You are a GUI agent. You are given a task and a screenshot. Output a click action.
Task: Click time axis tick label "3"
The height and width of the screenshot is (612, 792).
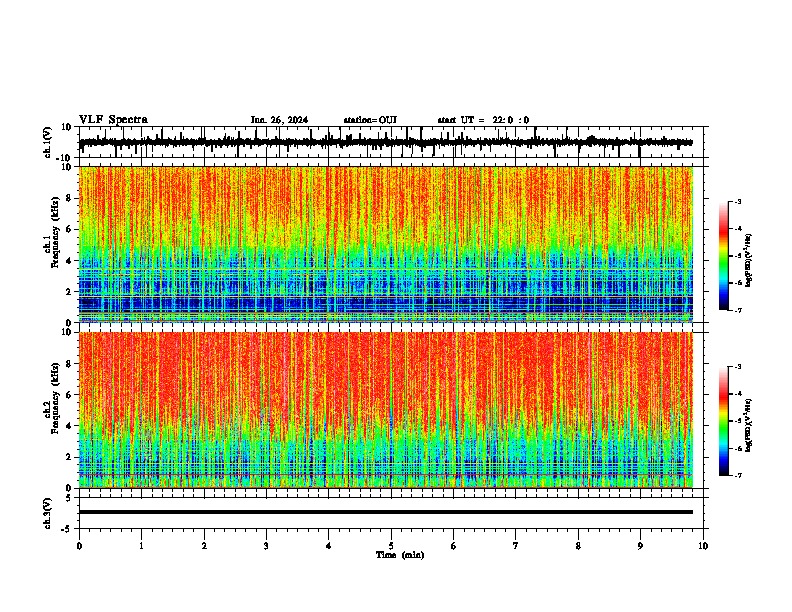pos(266,546)
